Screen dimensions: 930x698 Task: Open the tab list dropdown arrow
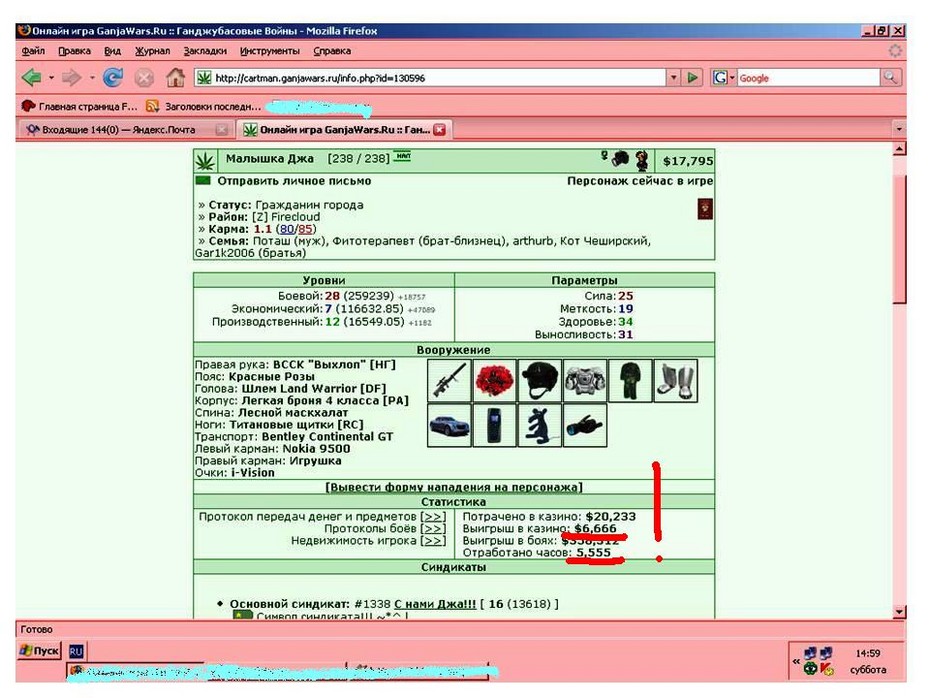click(899, 129)
